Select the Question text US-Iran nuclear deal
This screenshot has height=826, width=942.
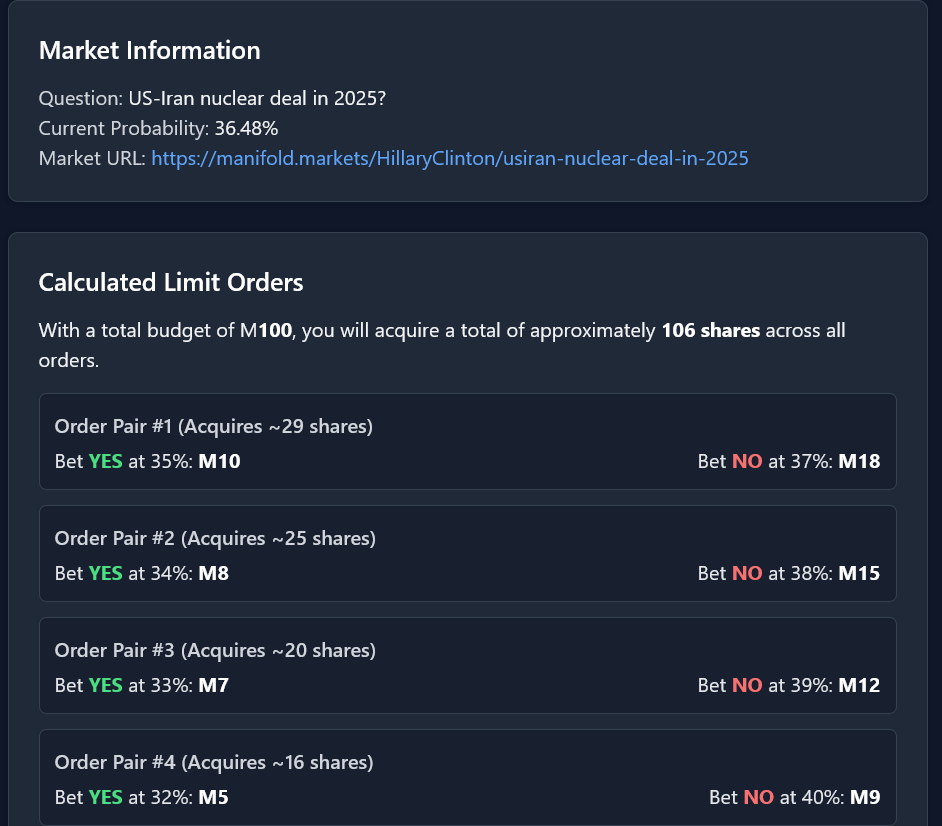coord(257,99)
